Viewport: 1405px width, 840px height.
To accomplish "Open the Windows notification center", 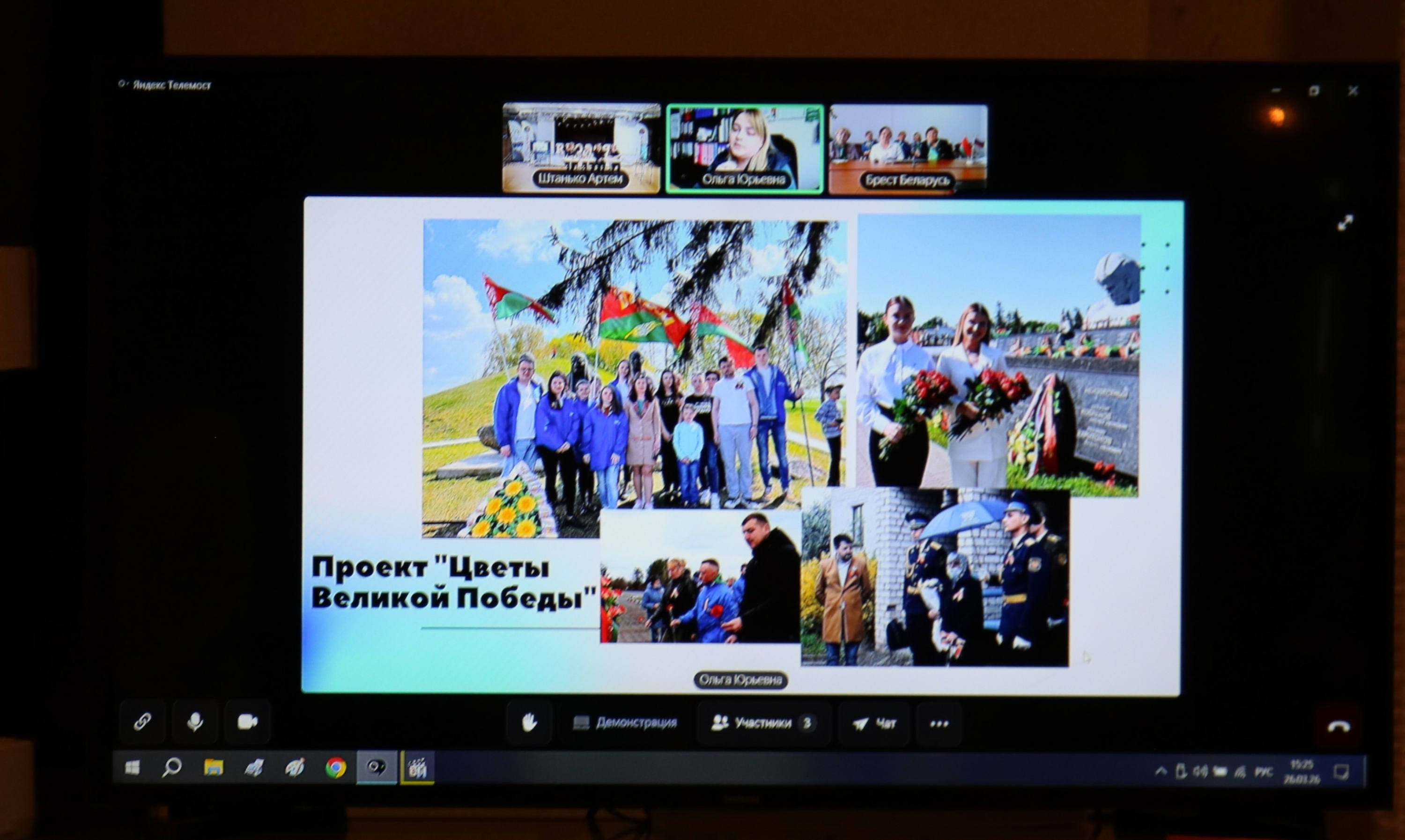I will (x=1341, y=772).
